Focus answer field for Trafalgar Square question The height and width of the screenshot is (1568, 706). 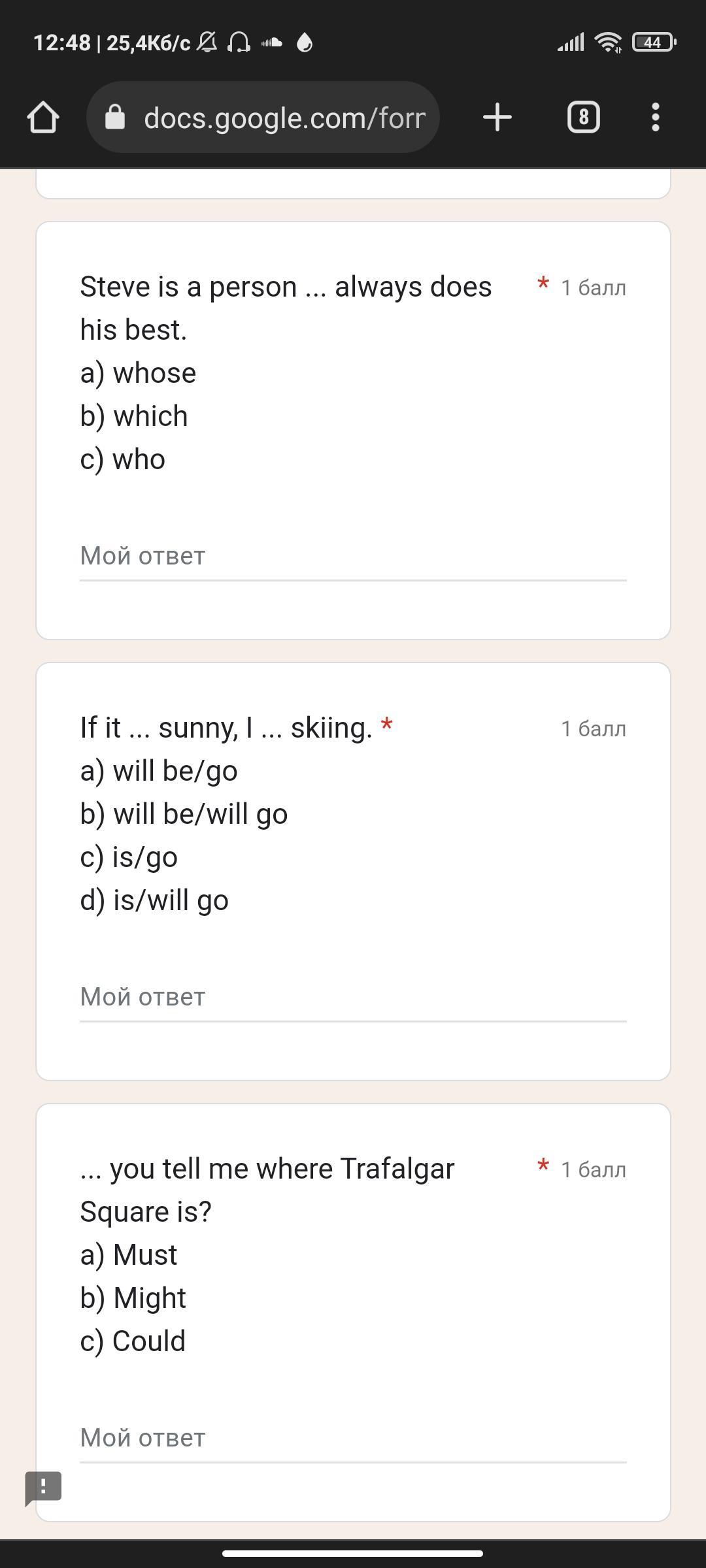click(x=353, y=1439)
